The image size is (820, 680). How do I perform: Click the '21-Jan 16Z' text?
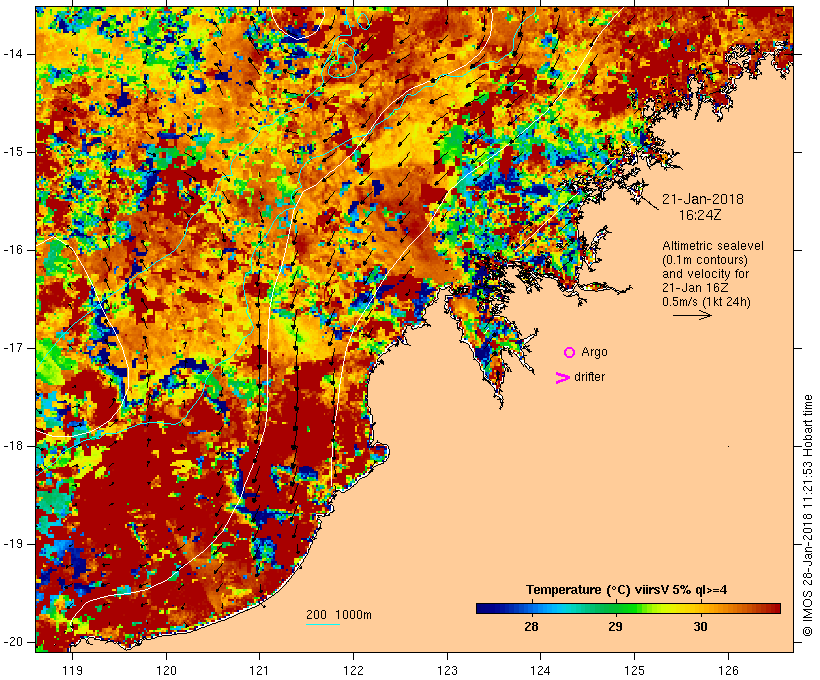[696, 288]
